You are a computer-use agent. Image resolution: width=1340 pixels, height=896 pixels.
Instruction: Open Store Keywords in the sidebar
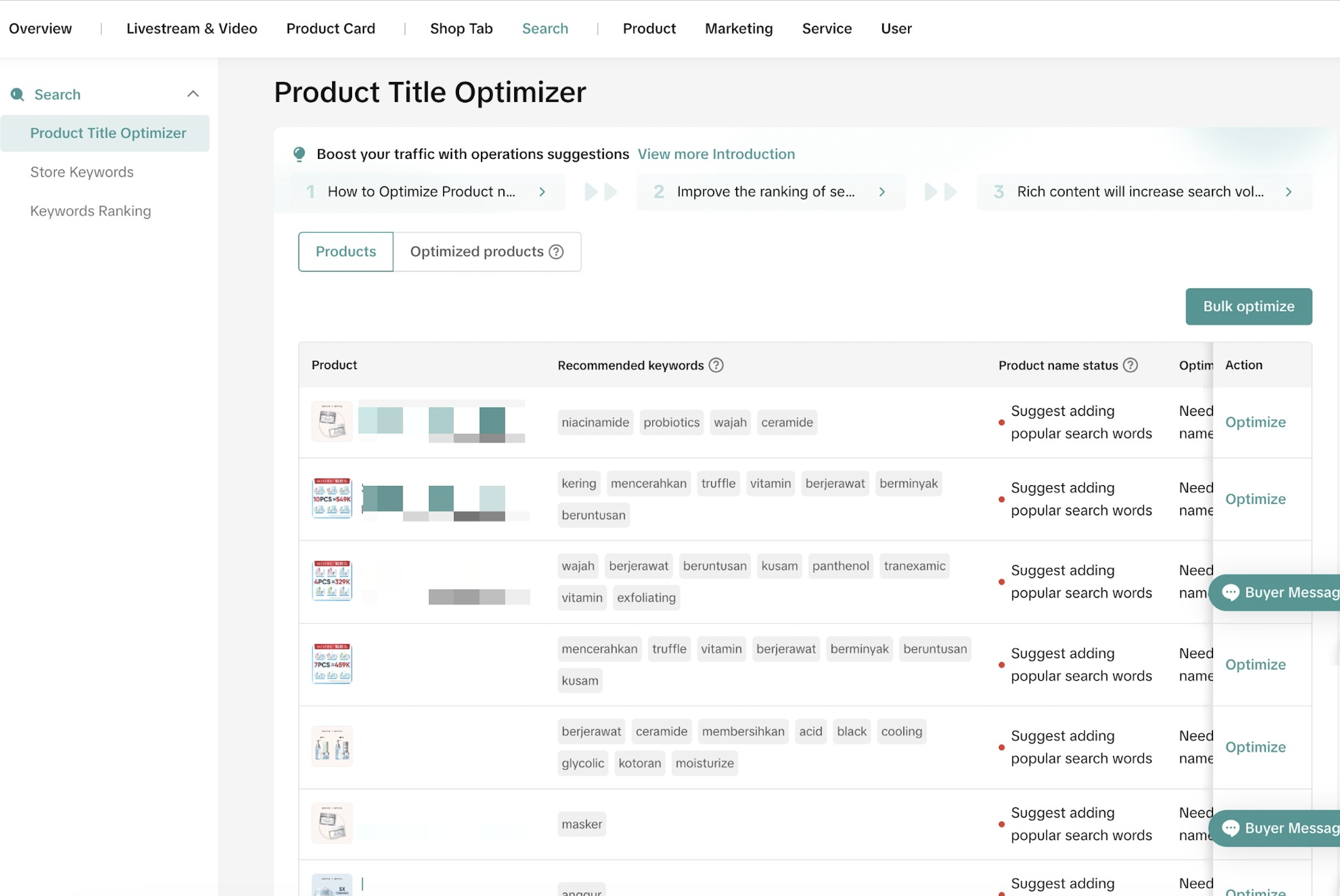click(x=81, y=172)
